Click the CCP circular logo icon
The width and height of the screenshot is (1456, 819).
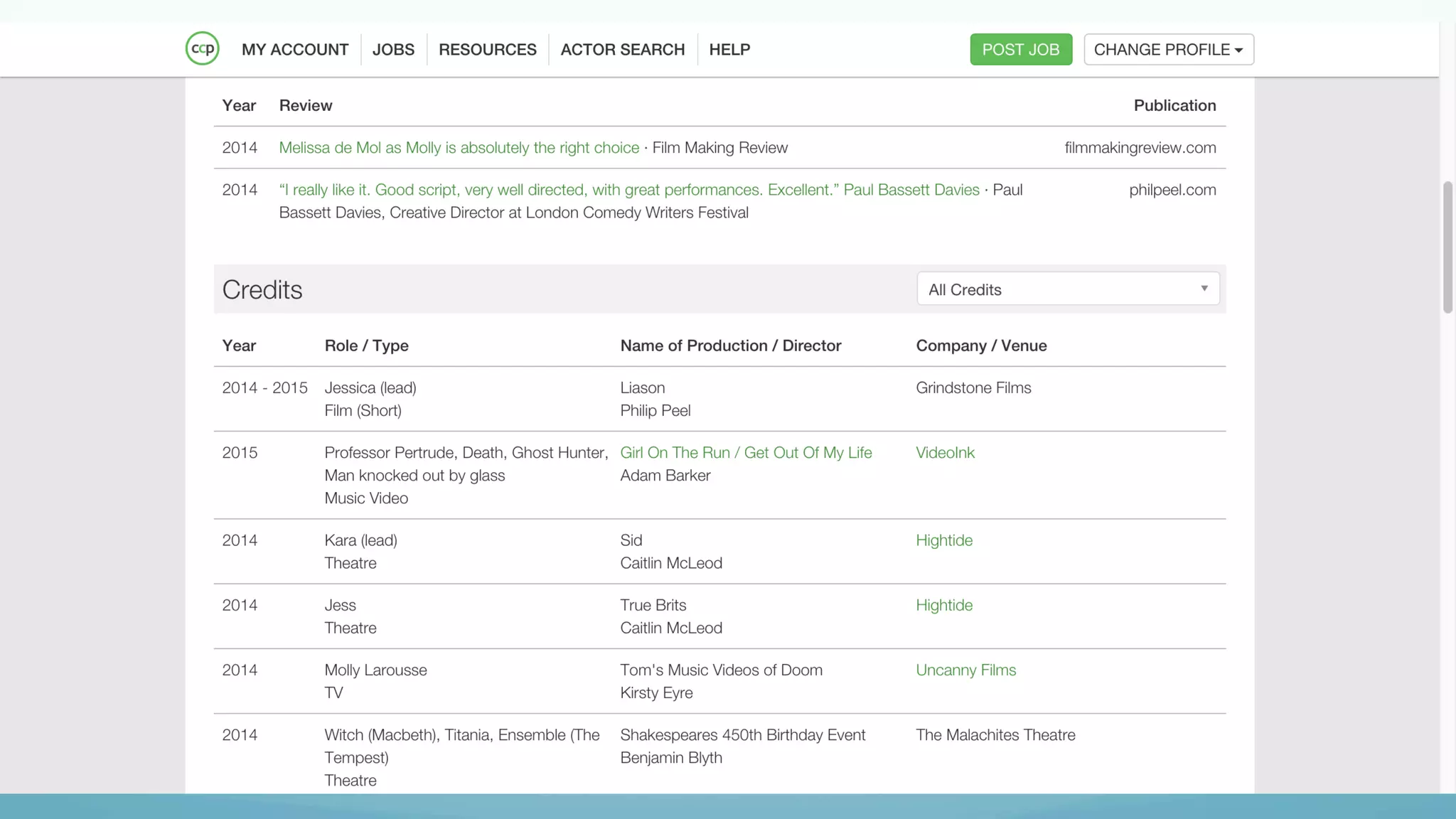(202, 49)
